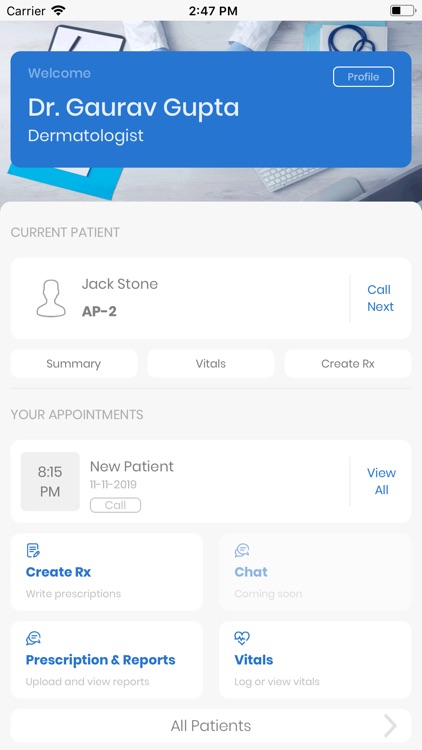
Task: Open the Summary tab for Jack Stone
Action: 74,364
